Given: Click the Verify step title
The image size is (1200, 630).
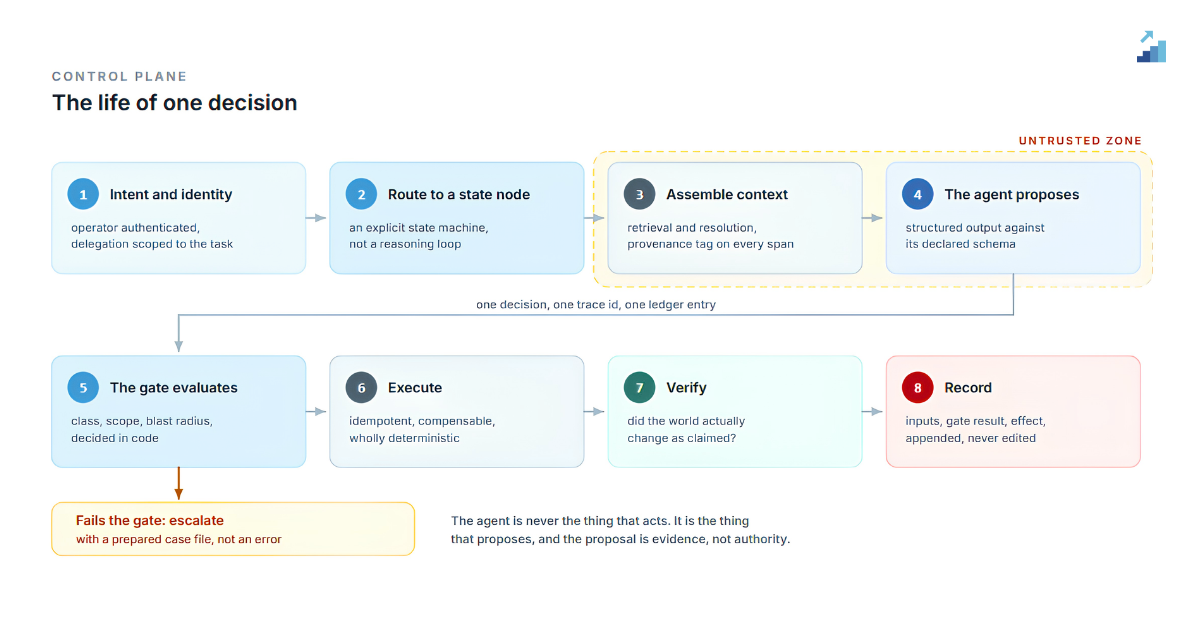Looking at the screenshot, I should pos(687,388).
